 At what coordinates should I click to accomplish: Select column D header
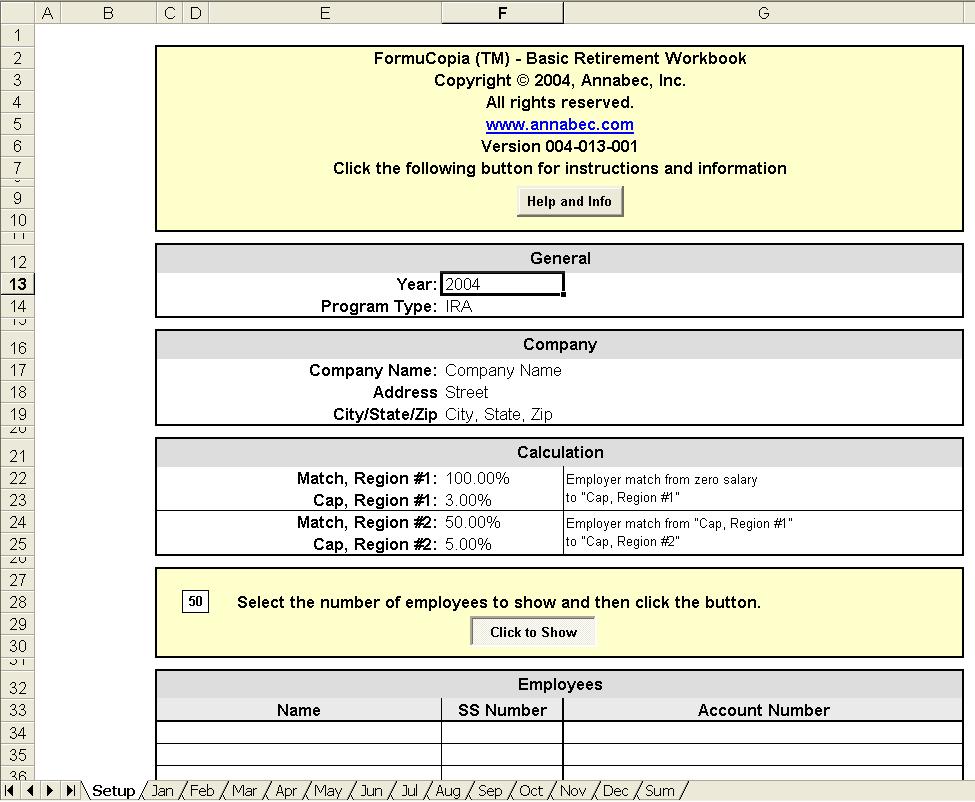(x=195, y=13)
